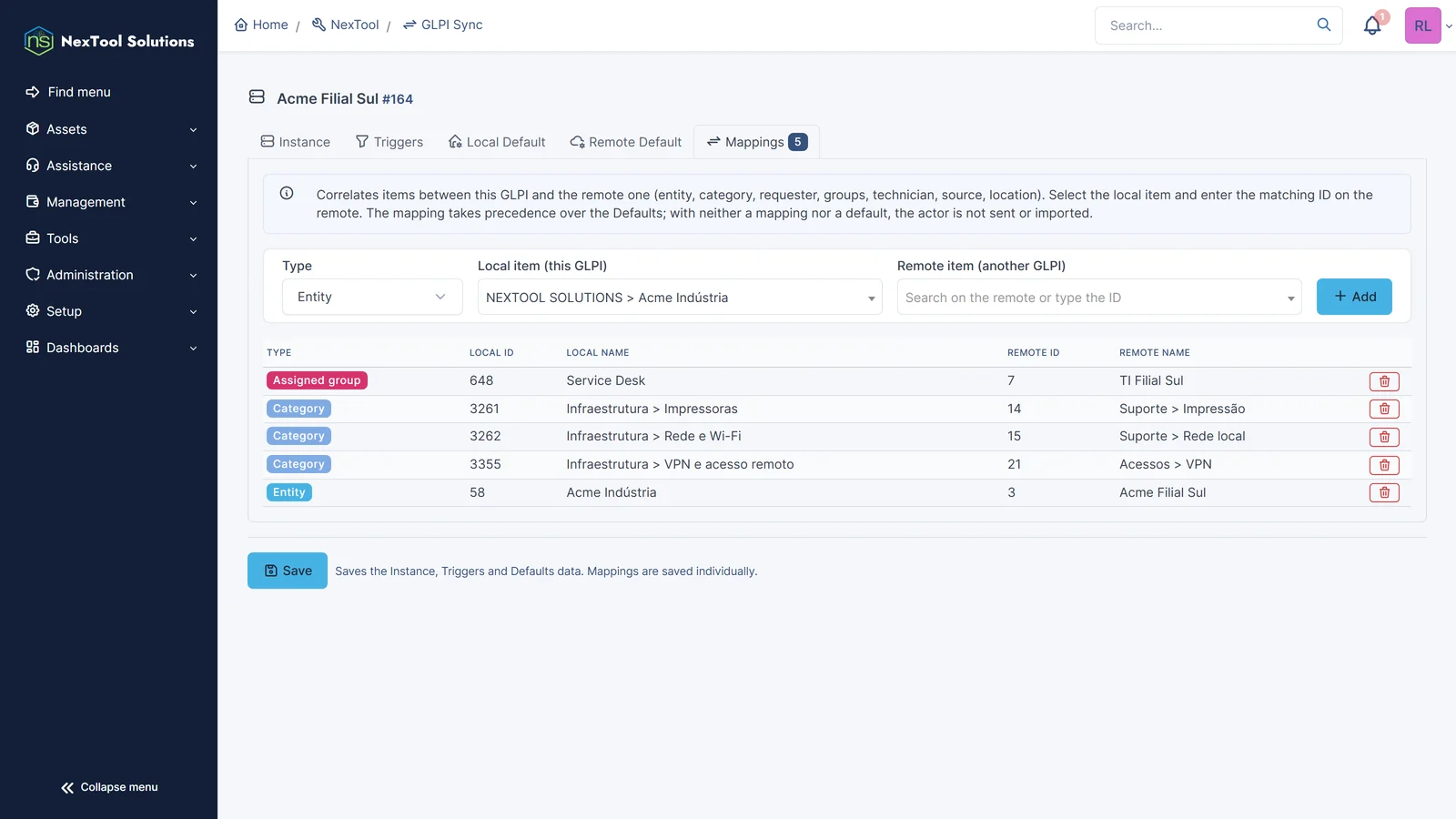Open the Local item dropdown
The height and width of the screenshot is (819, 1456).
point(680,297)
